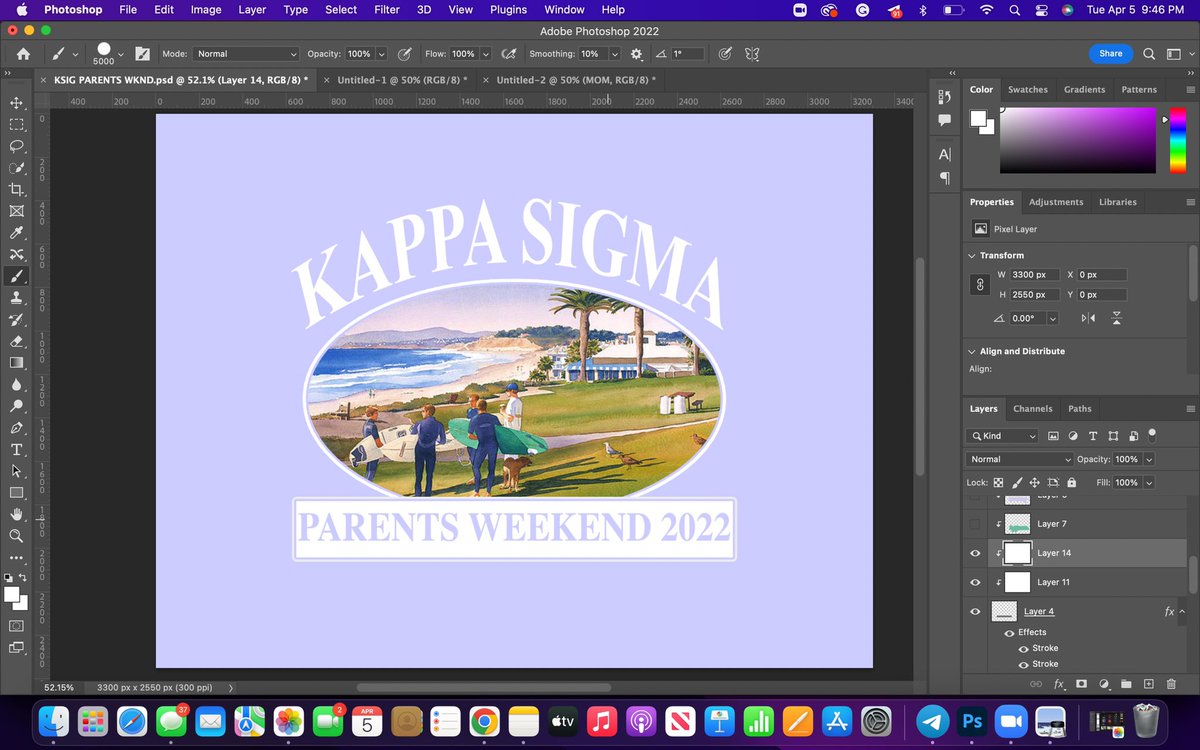Open the Filter menu

coord(386,10)
